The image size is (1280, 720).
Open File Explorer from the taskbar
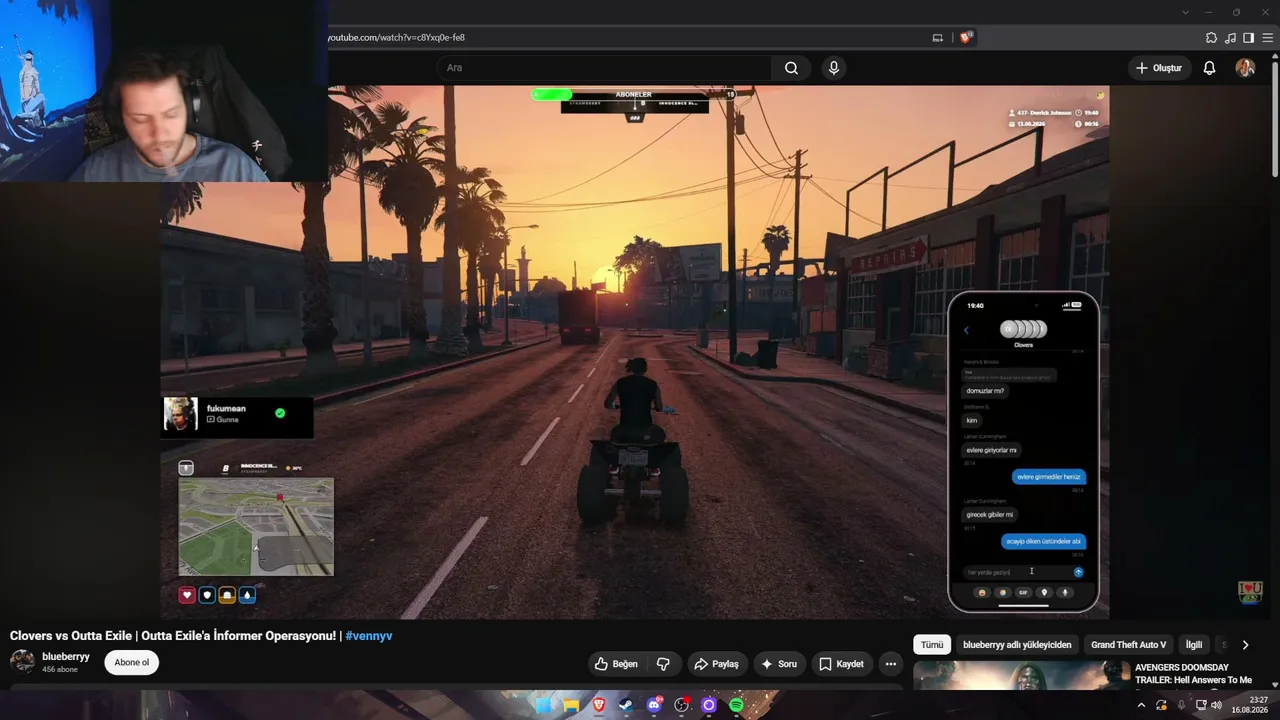click(x=571, y=705)
